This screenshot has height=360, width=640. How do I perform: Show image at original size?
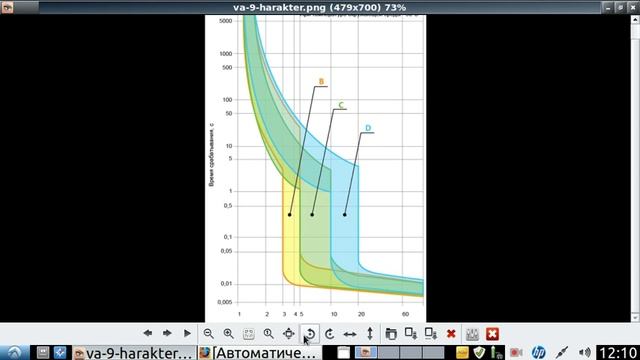point(269,333)
